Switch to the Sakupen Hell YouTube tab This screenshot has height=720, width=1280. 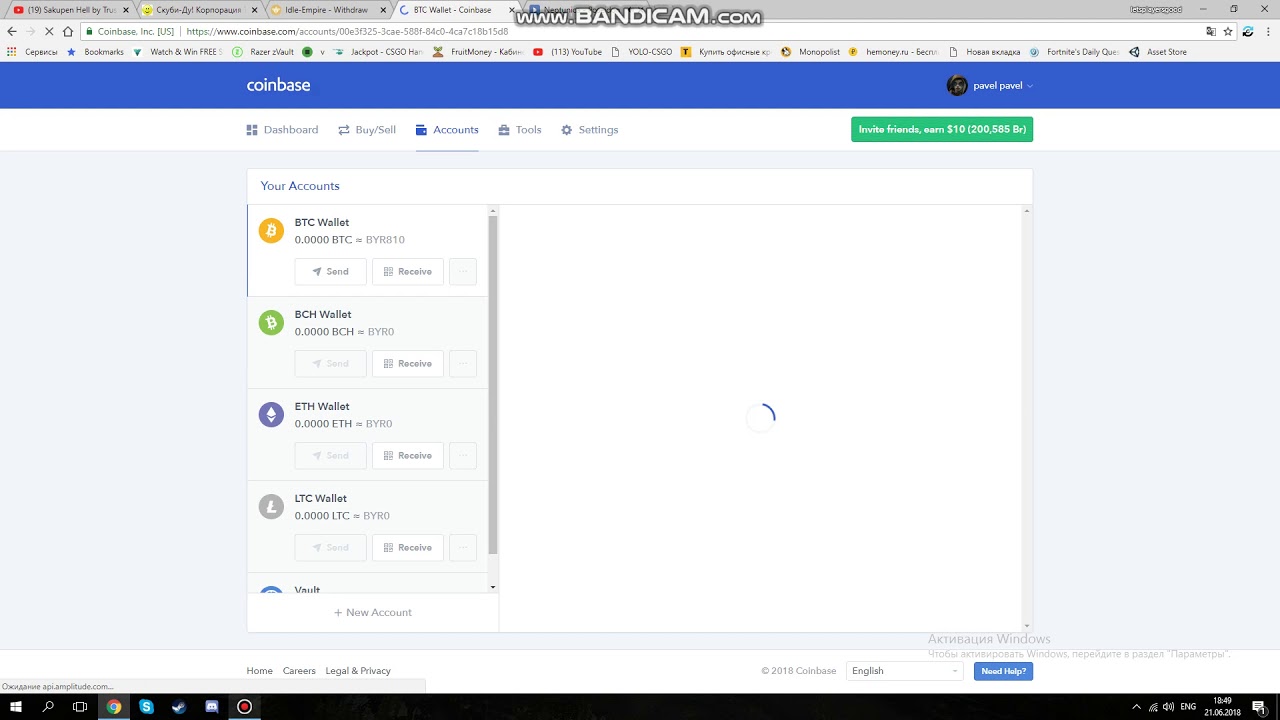click(70, 10)
